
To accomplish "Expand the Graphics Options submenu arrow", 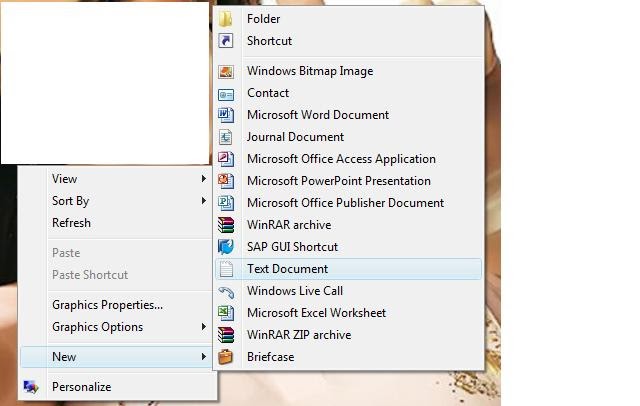I will 203,327.
